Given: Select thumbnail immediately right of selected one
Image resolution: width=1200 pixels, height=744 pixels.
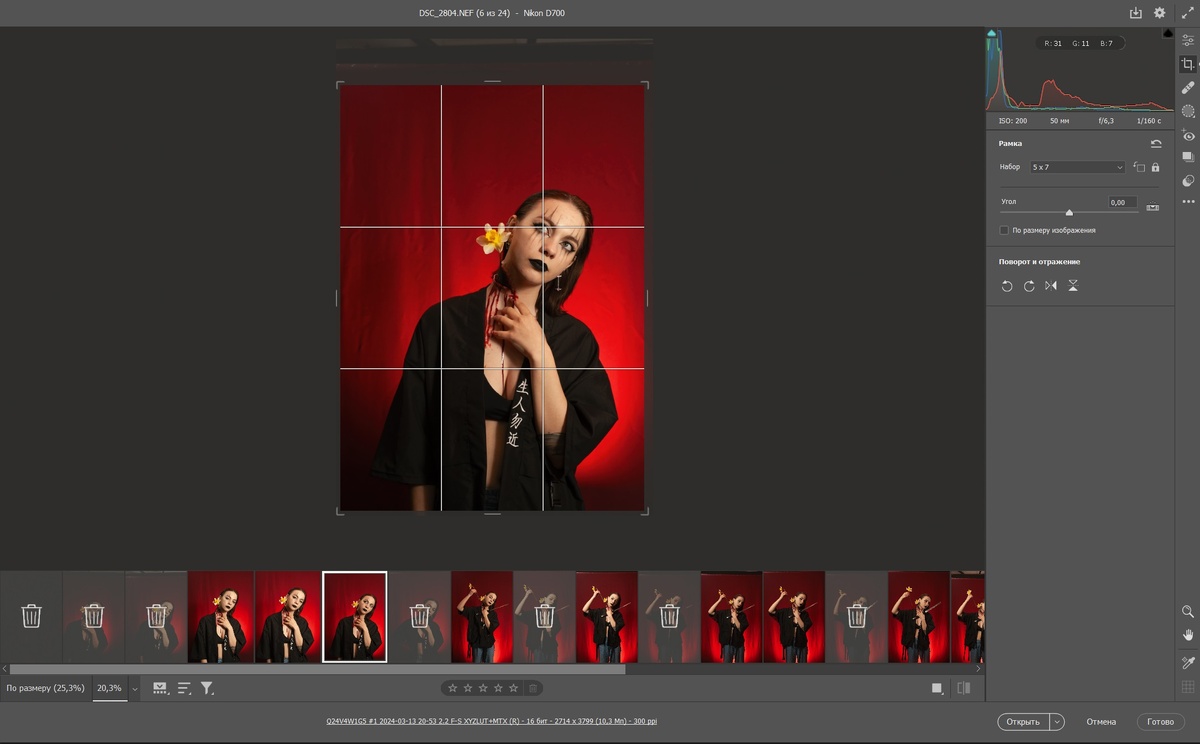Looking at the screenshot, I should pos(419,617).
